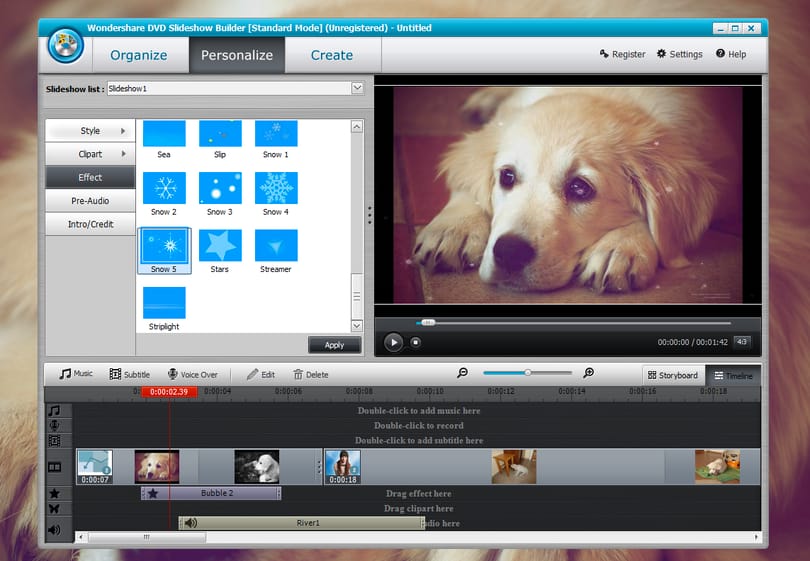Image resolution: width=810 pixels, height=561 pixels.
Task: Start a Voice Over recording
Action: 193,374
